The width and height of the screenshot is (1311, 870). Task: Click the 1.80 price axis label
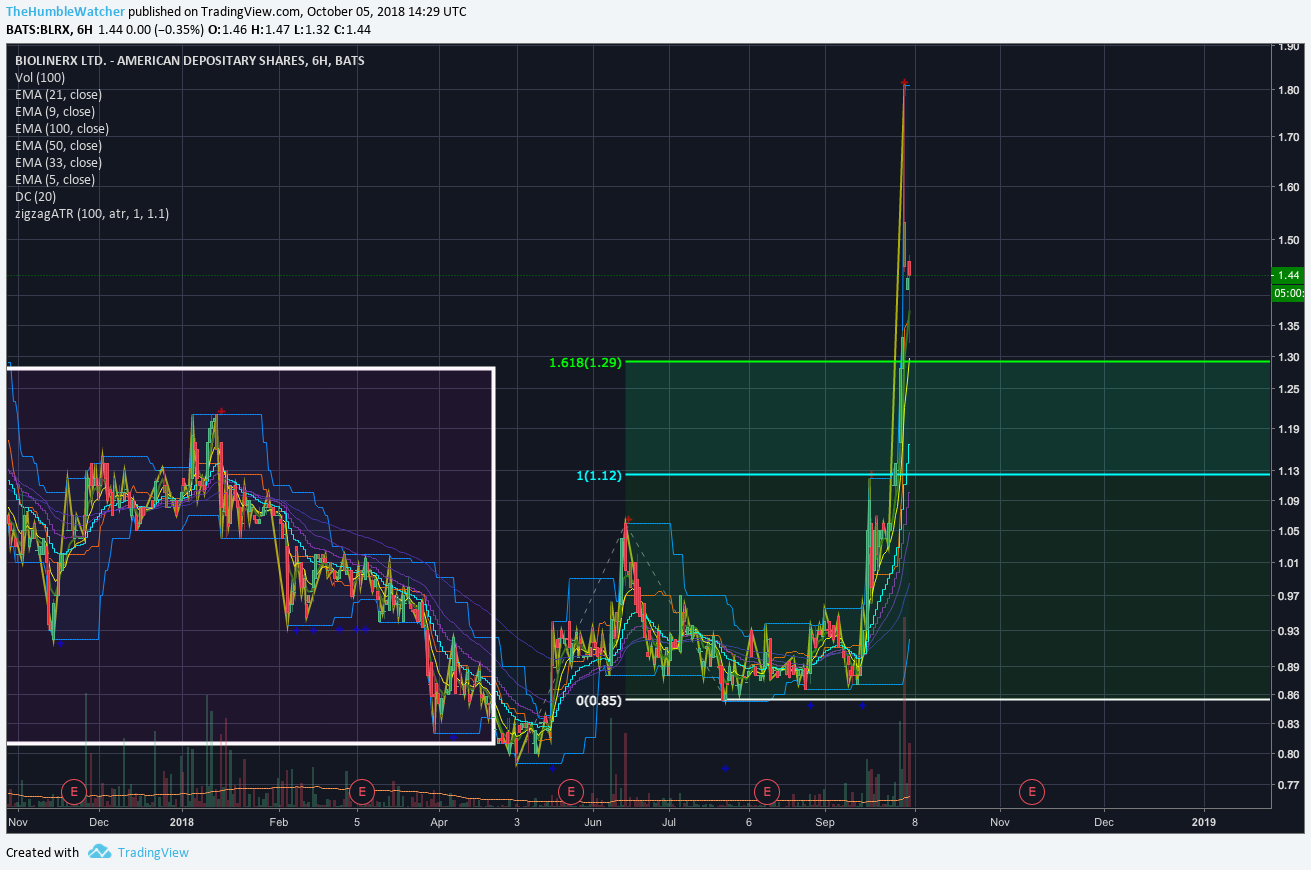pyautogui.click(x=1288, y=90)
